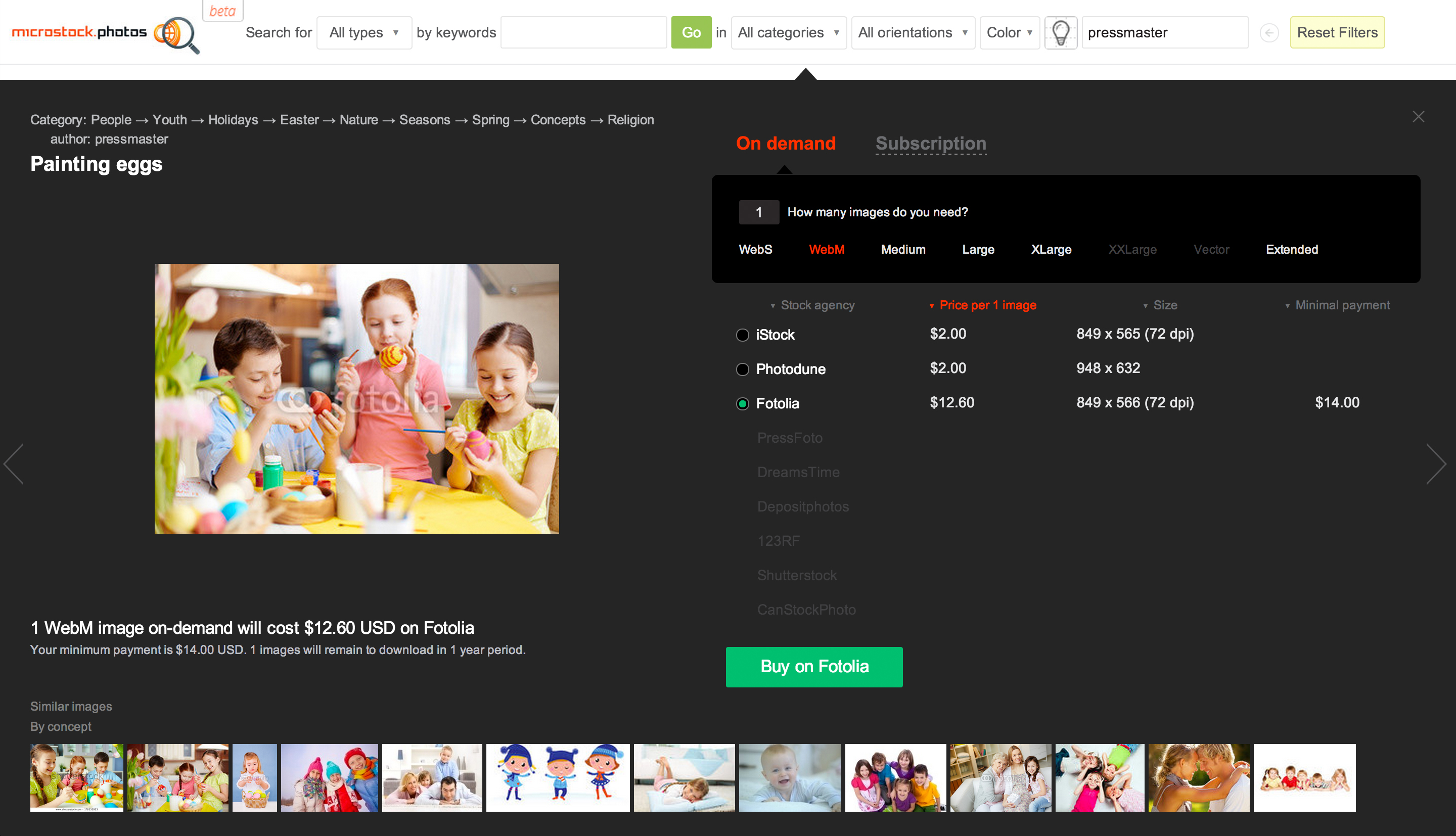Viewport: 1456px width, 836px height.
Task: Select the iStock radio button
Action: [742, 335]
